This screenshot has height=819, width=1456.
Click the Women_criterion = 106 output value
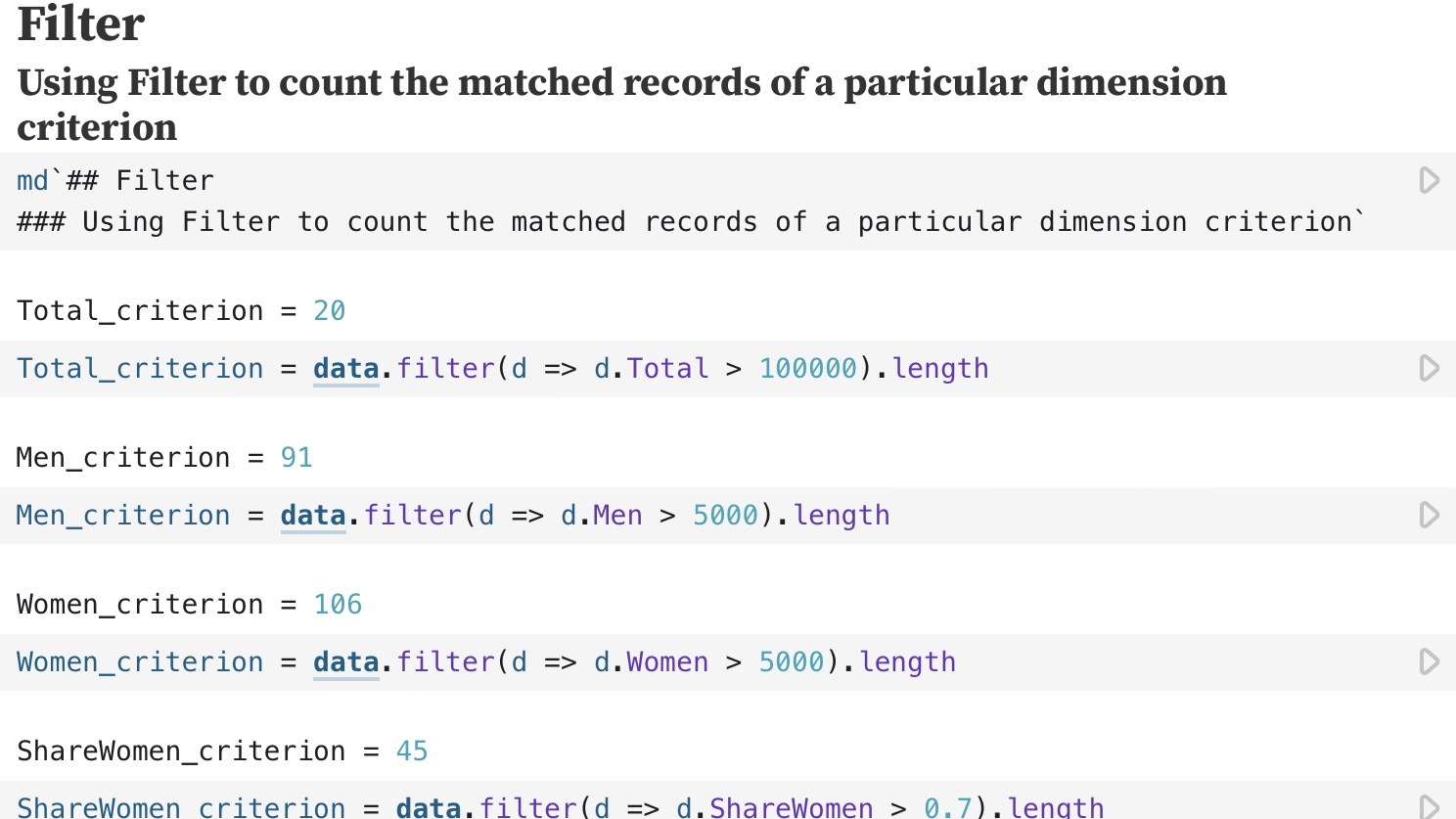tap(338, 605)
